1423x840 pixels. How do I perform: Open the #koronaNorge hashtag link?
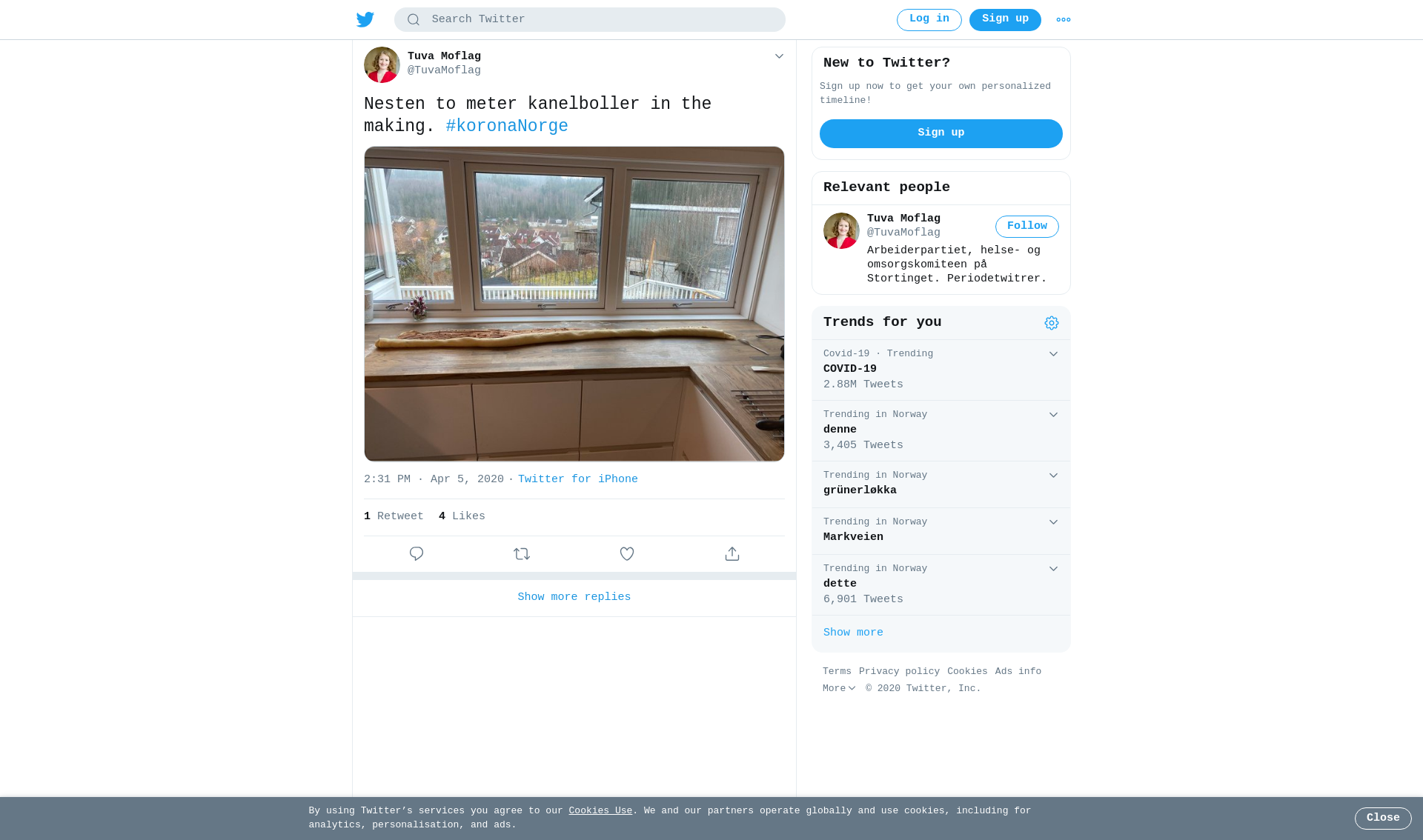507,127
